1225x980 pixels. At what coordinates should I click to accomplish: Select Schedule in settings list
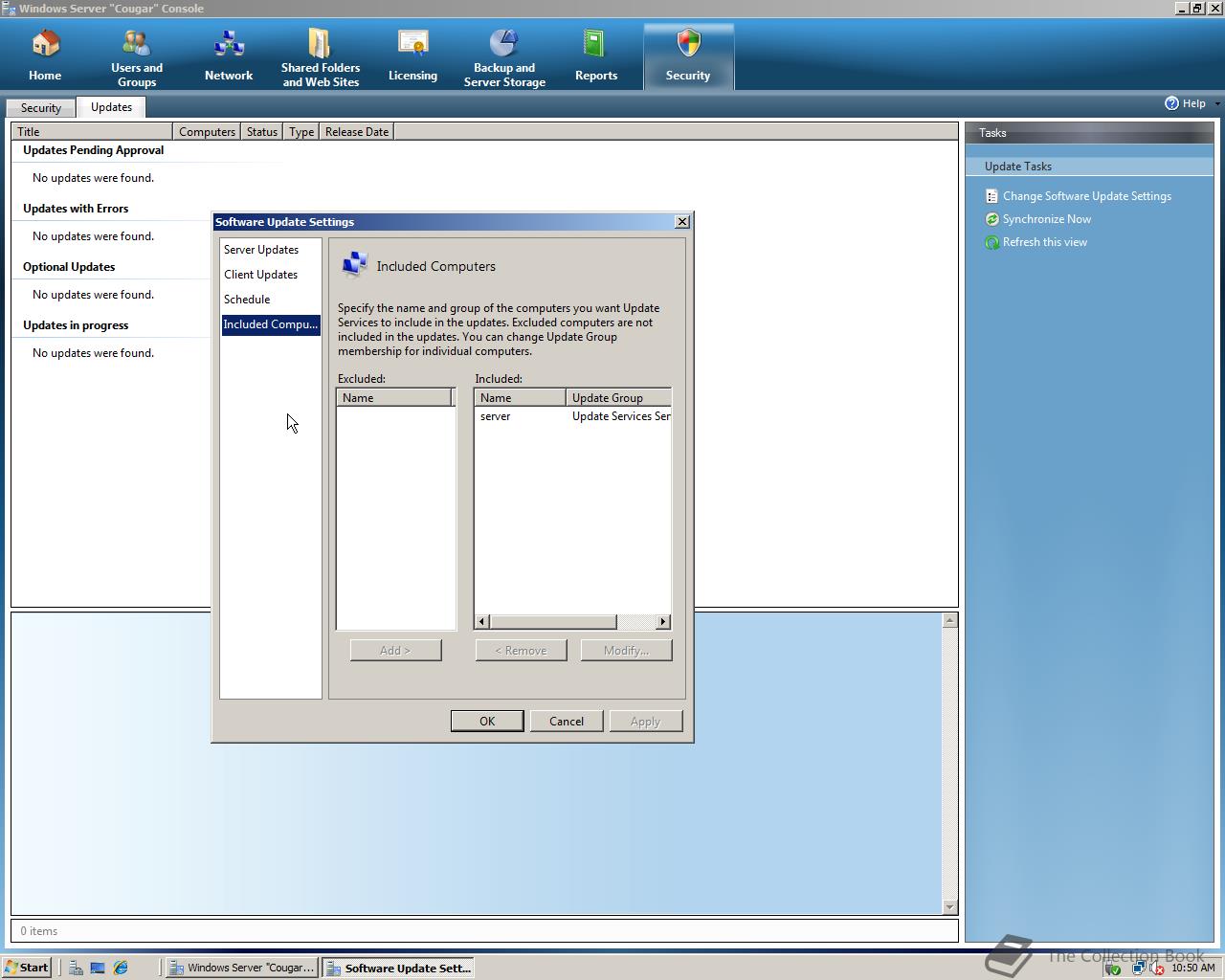point(271,300)
